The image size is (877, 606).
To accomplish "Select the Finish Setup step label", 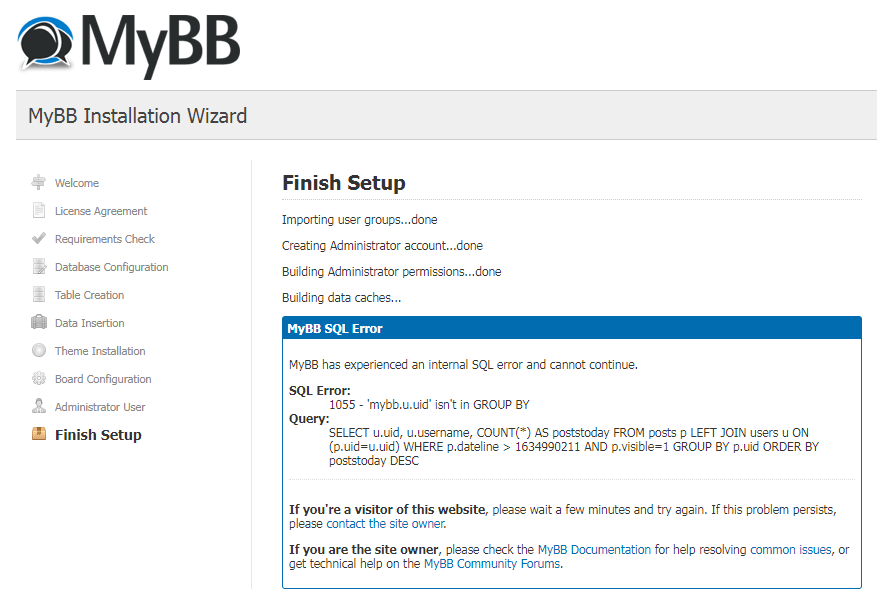I will pos(98,435).
